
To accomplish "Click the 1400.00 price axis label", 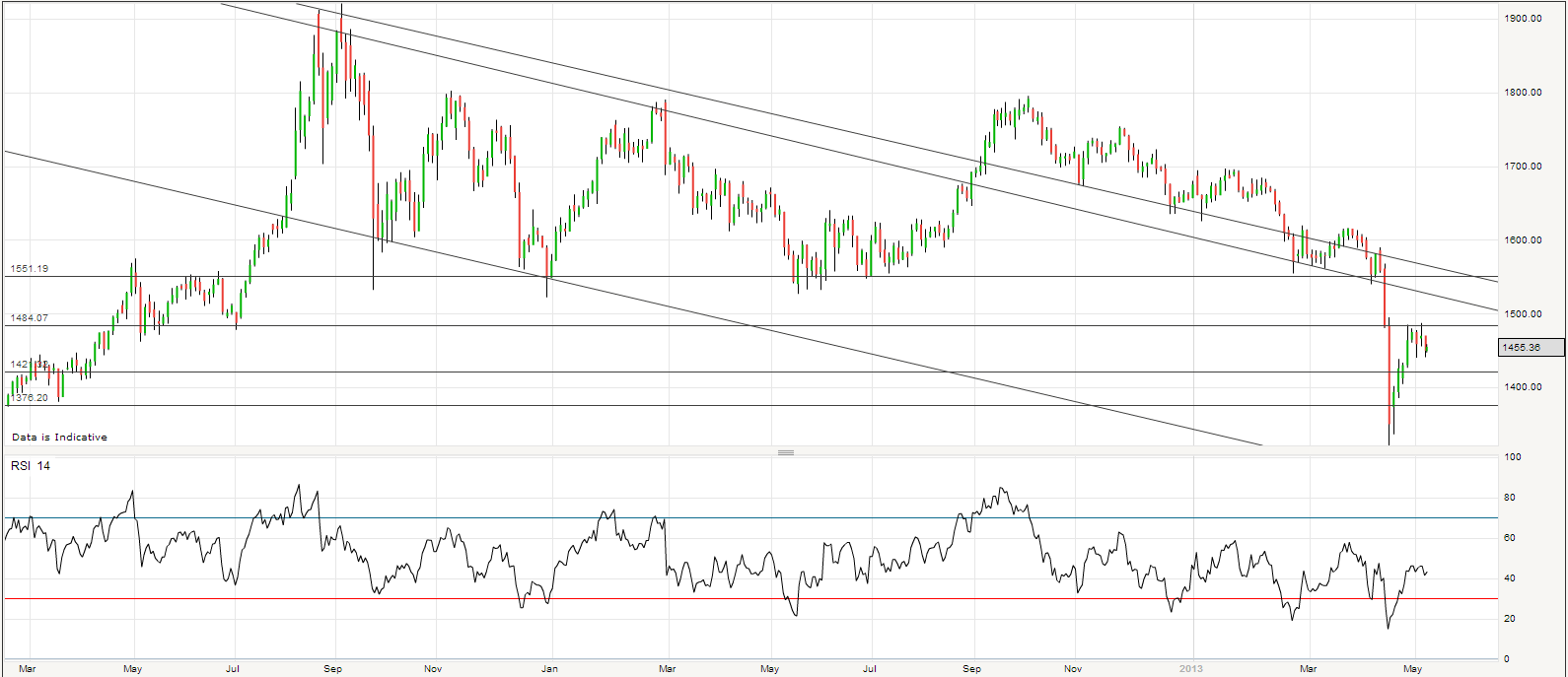I will [x=1524, y=387].
